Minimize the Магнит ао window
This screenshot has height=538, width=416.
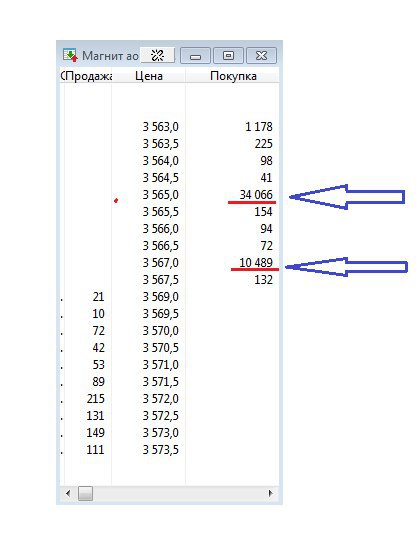click(x=195, y=56)
